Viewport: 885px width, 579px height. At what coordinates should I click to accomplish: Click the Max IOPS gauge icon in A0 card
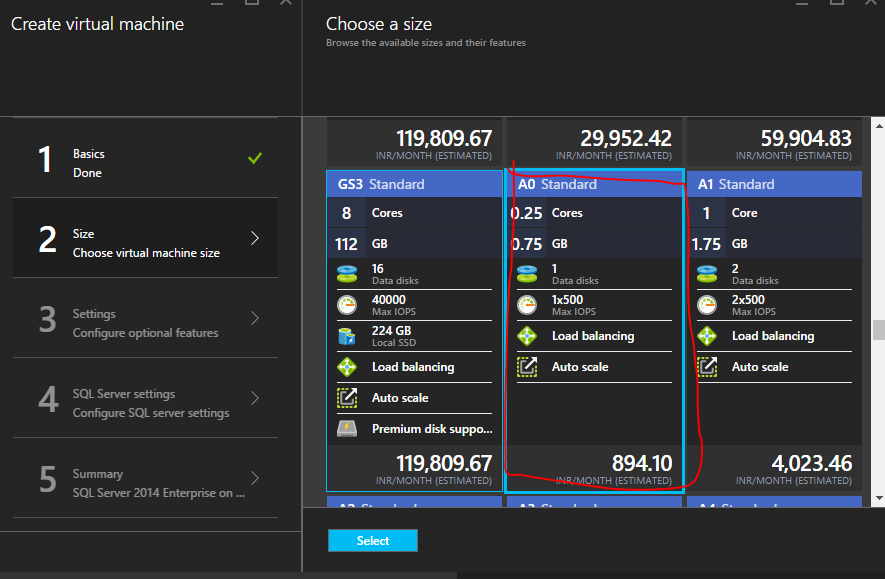point(527,305)
